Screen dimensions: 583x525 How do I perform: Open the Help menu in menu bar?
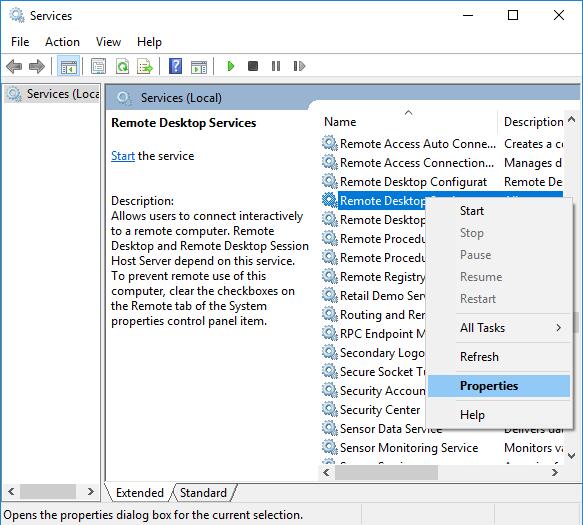149,42
